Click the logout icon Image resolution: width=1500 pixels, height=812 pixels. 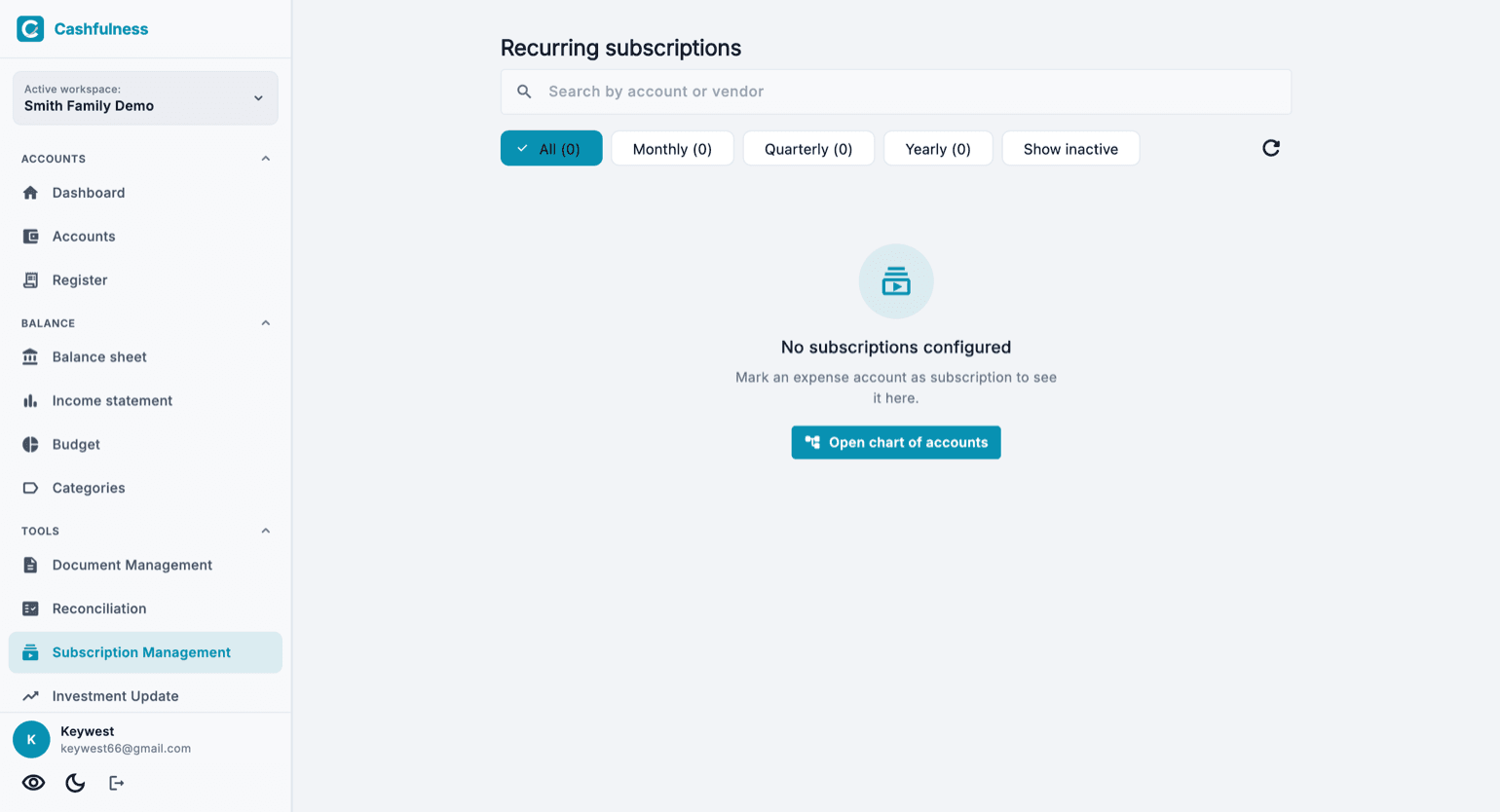coord(116,783)
